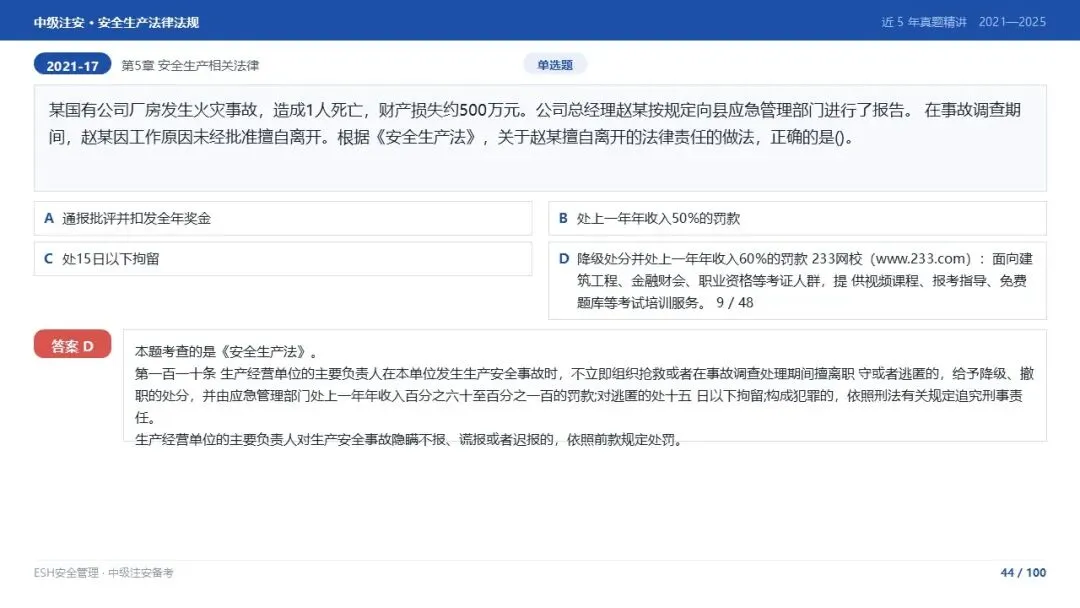
Task: Click the page indicator 44 / 100
Action: click(x=1024, y=573)
